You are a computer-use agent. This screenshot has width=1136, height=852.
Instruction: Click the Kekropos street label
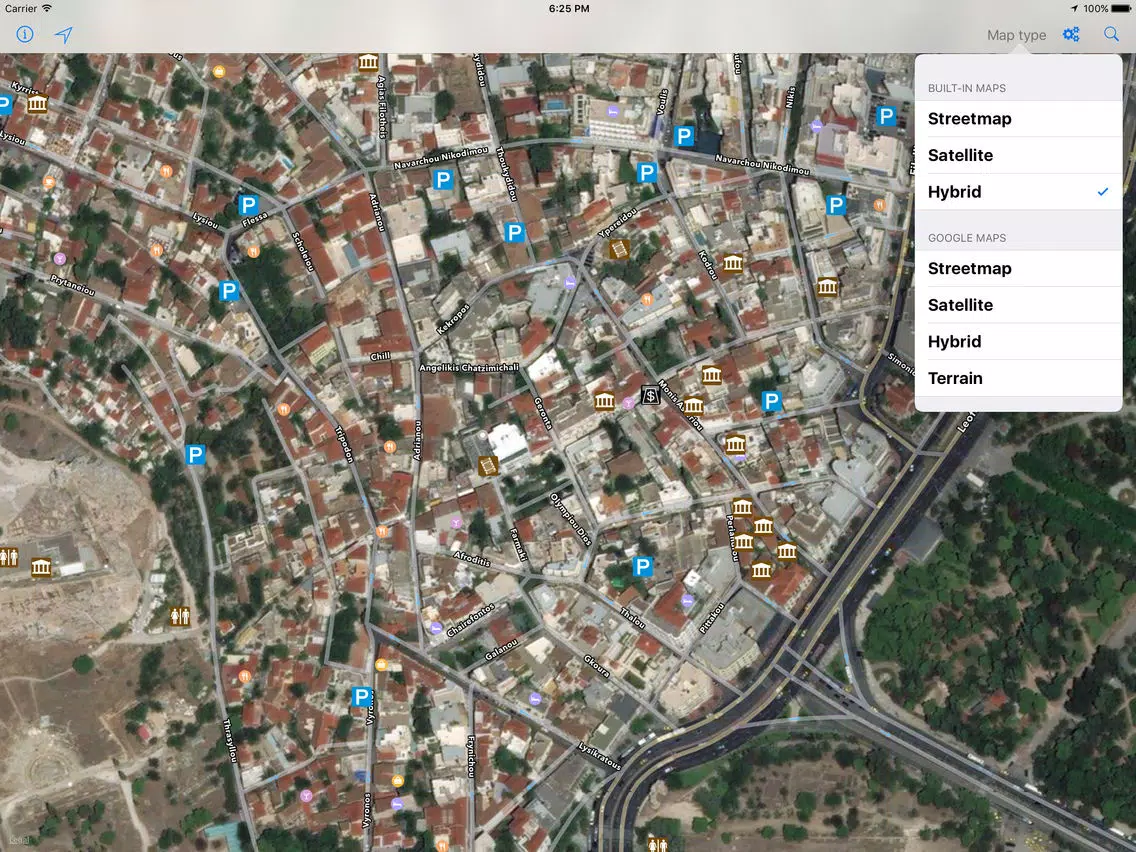(454, 319)
